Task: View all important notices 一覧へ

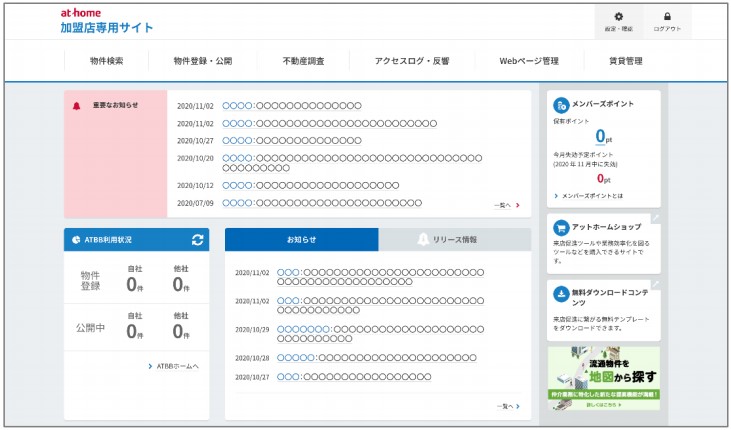Action: pyautogui.click(x=507, y=205)
